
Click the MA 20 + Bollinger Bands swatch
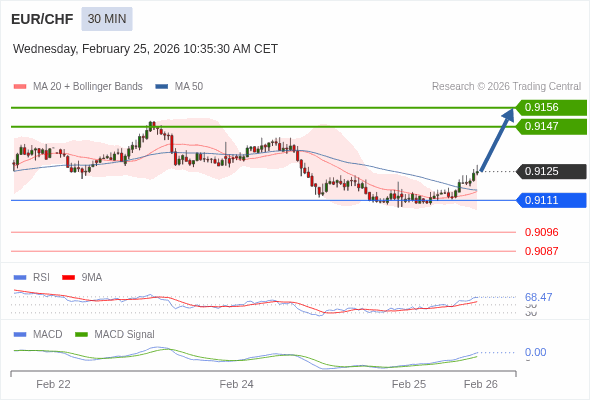click(20, 87)
